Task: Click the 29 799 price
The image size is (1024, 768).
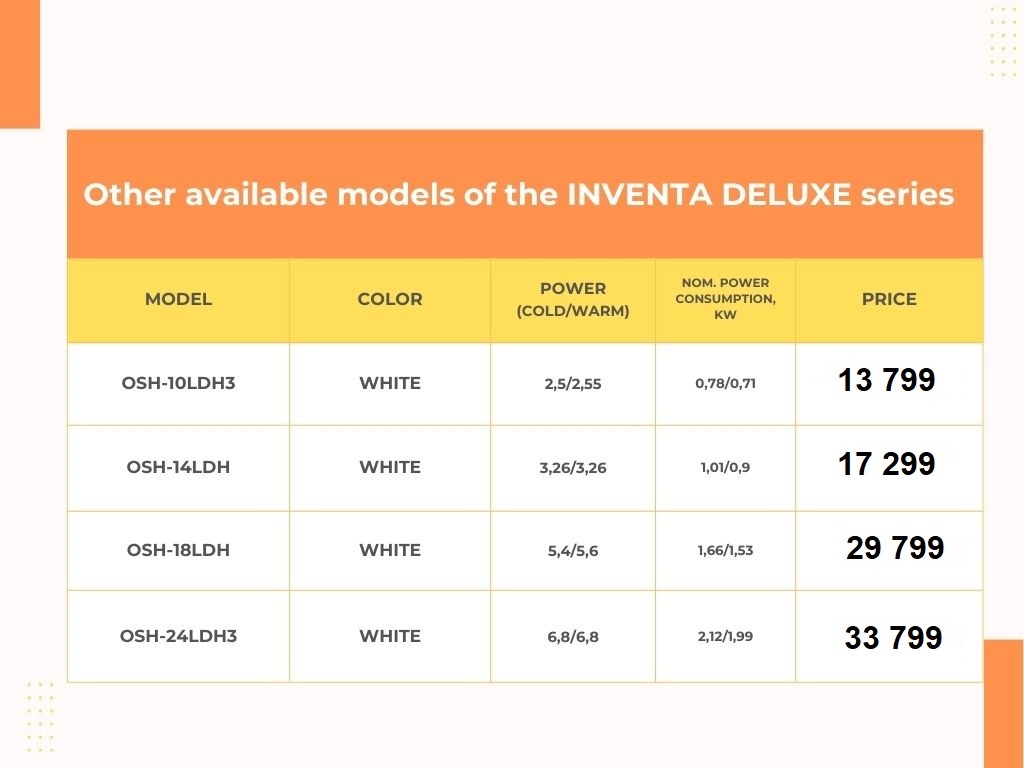Action: click(x=895, y=549)
